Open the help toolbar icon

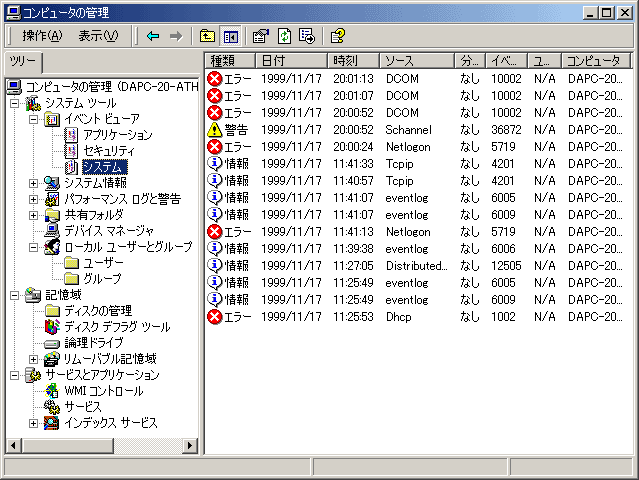(x=337, y=36)
